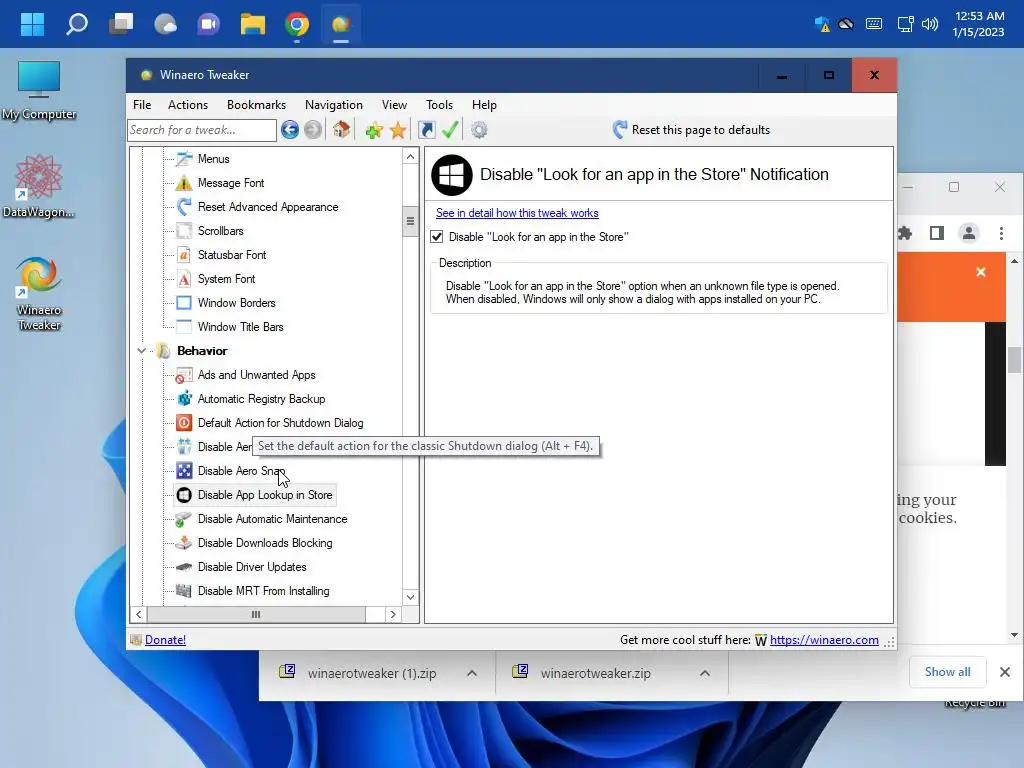Viewport: 1024px width, 768px height.
Task: Click the Back navigation arrow icon
Action: pyautogui.click(x=290, y=130)
